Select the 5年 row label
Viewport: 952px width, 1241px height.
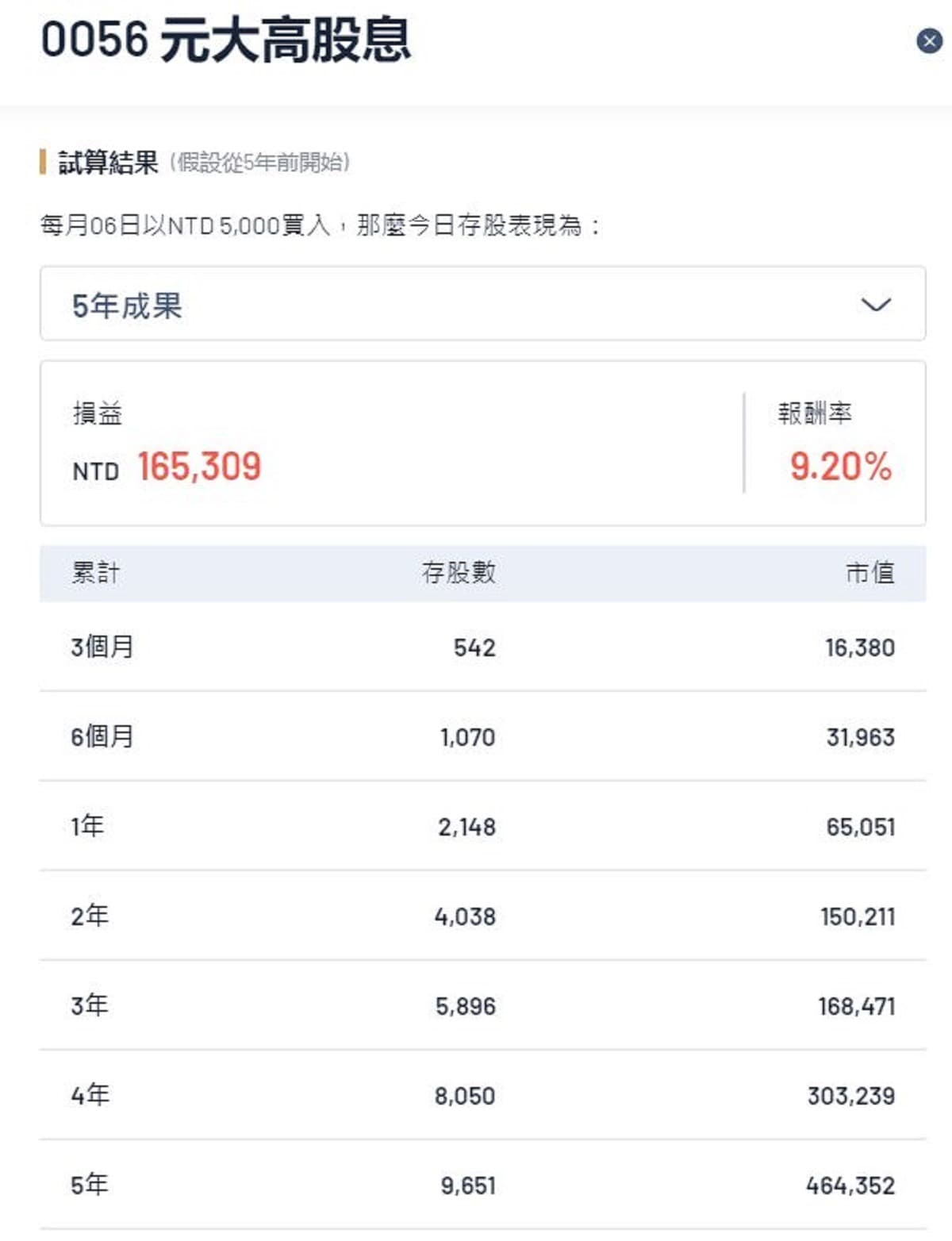pyautogui.click(x=90, y=1185)
